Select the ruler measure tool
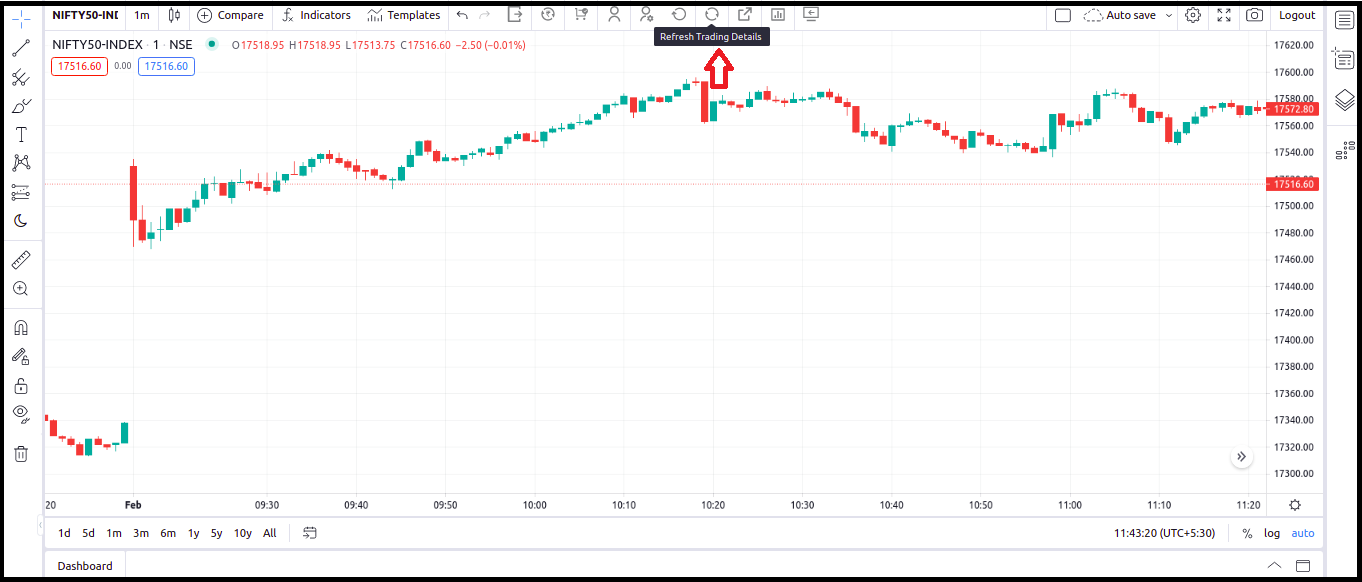The width and height of the screenshot is (1362, 582). tap(20, 260)
